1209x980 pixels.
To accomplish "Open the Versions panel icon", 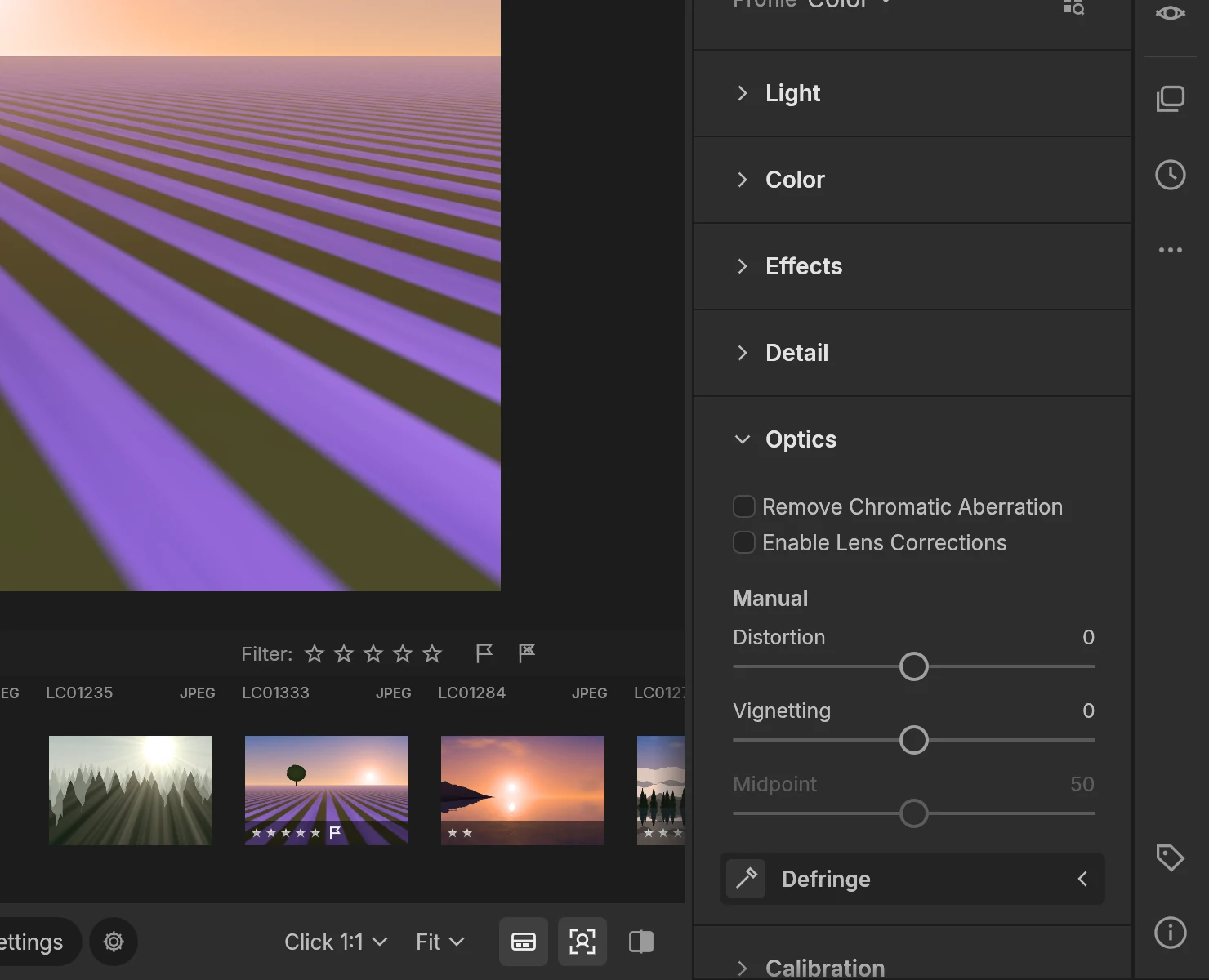I will point(1171,99).
